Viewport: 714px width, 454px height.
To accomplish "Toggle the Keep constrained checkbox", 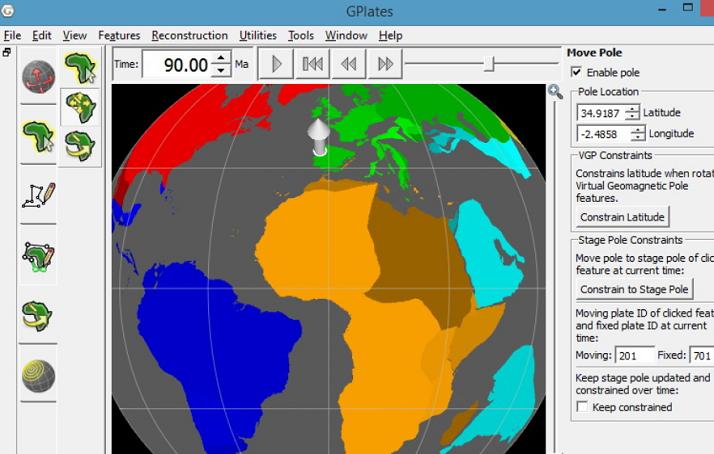I will pyautogui.click(x=582, y=406).
